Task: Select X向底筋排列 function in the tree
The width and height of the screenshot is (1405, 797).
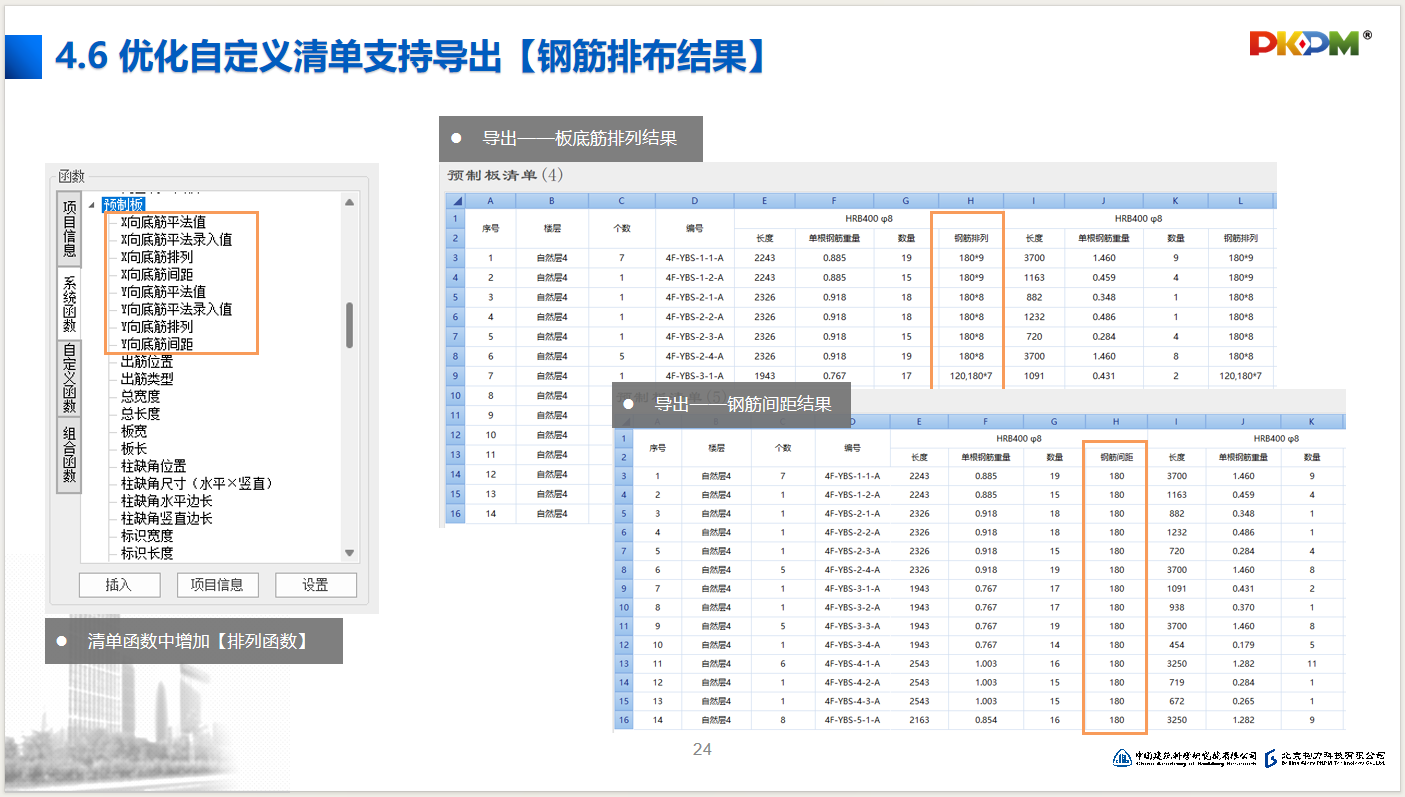Action: click(156, 257)
